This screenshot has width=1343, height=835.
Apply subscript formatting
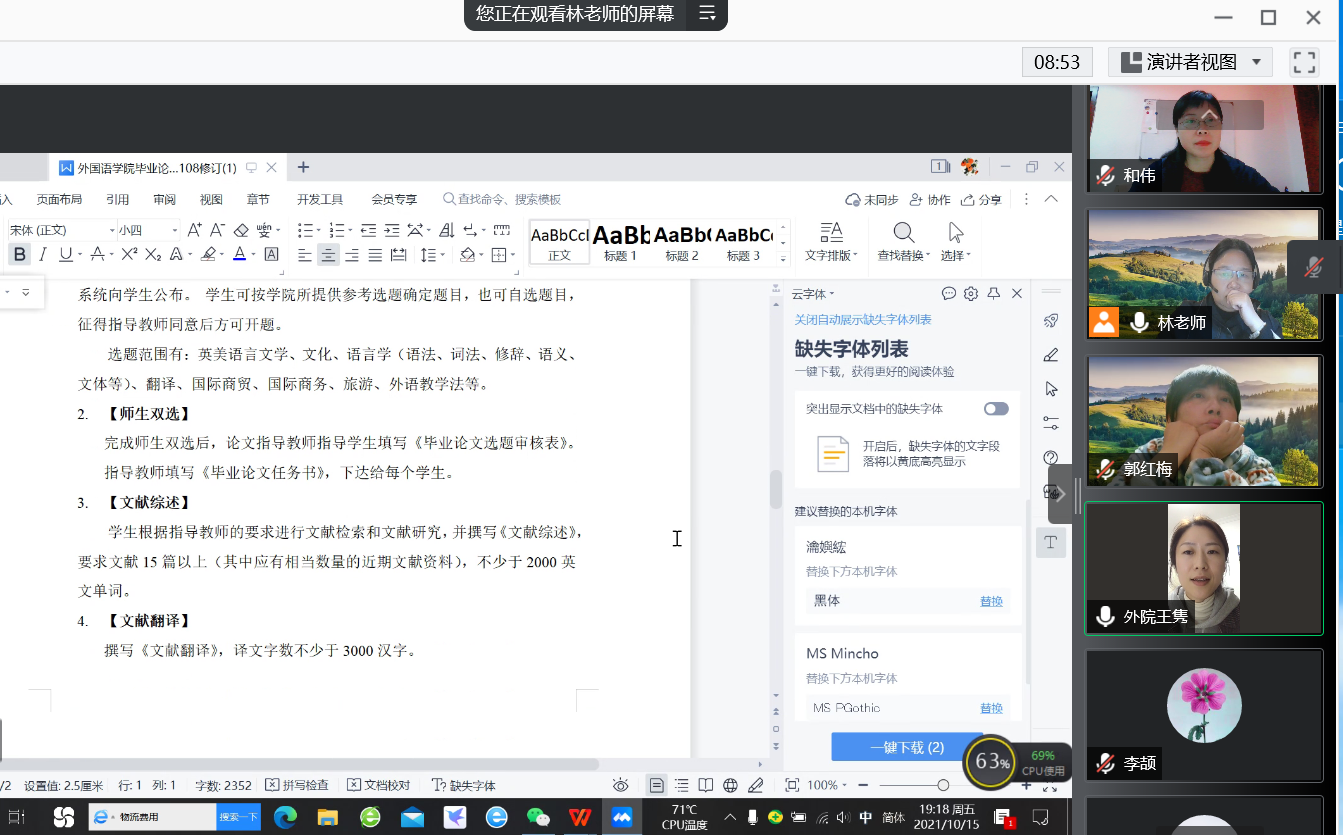click(153, 255)
